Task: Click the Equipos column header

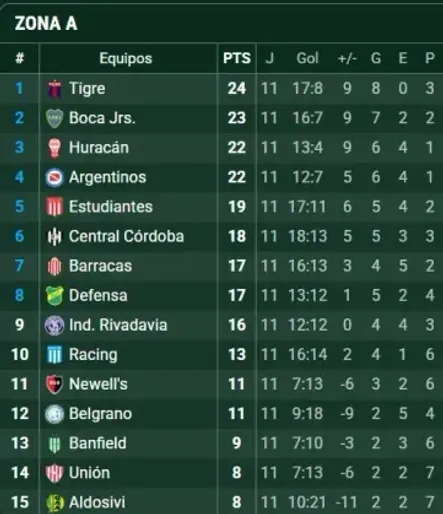Action: tap(126, 58)
